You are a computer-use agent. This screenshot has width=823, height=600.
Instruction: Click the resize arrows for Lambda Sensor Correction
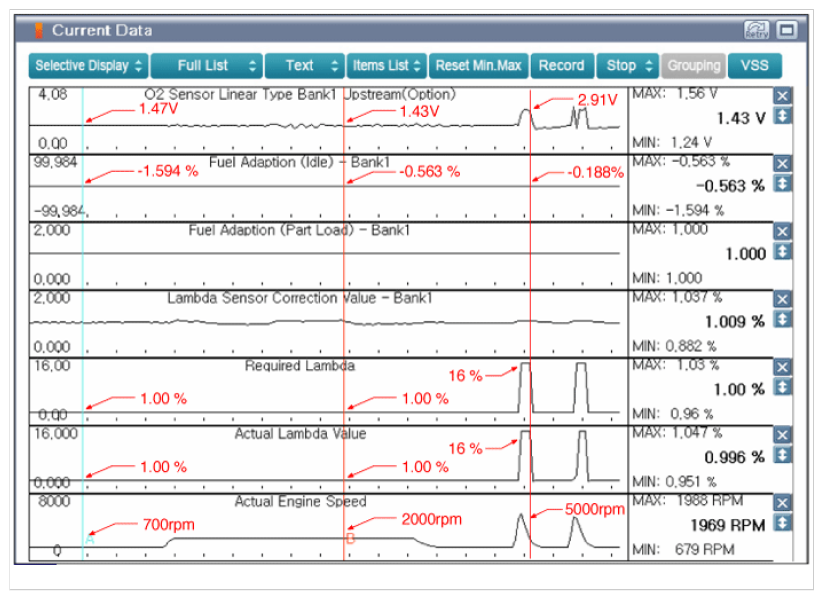click(783, 320)
